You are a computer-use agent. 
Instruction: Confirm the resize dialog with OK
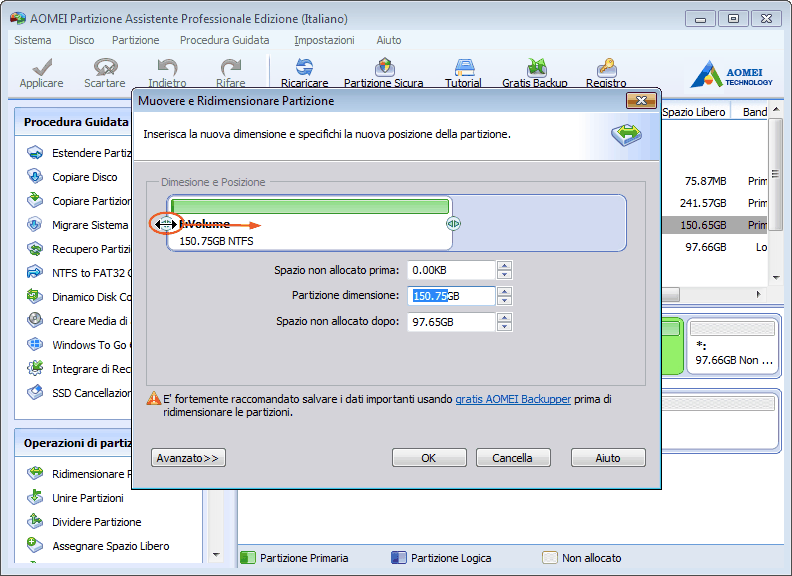point(429,458)
